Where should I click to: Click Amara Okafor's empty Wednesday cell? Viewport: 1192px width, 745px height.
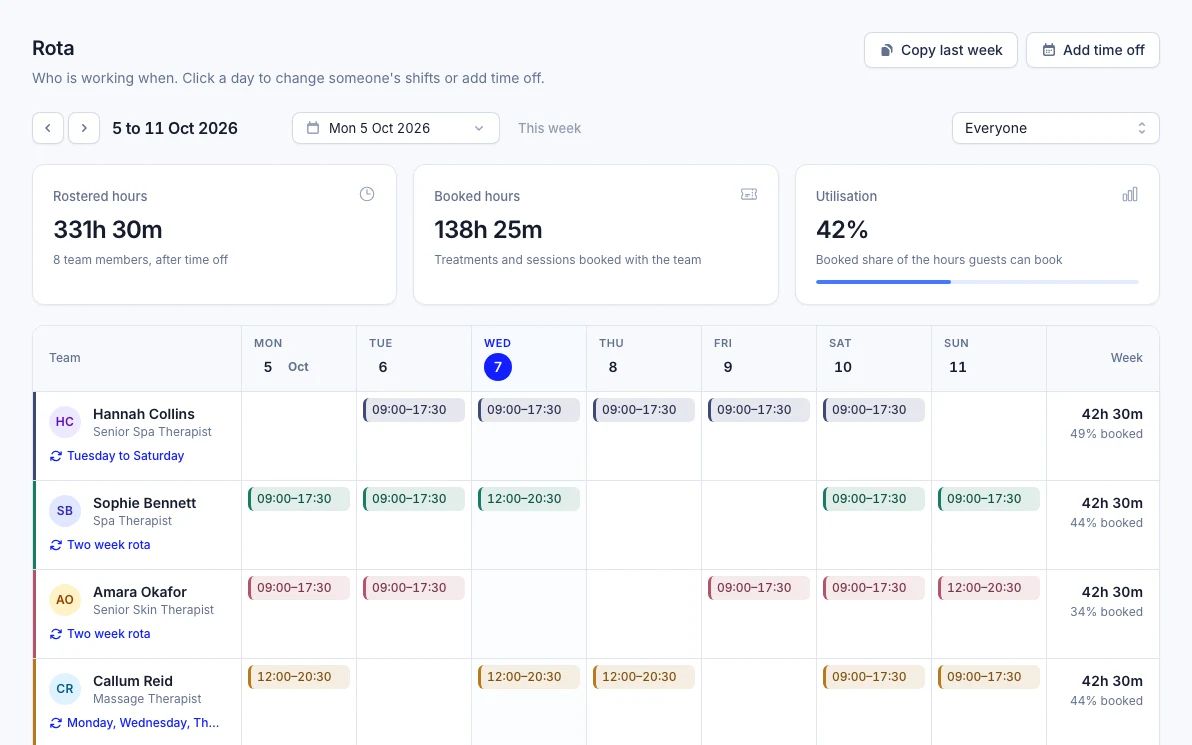(x=528, y=614)
